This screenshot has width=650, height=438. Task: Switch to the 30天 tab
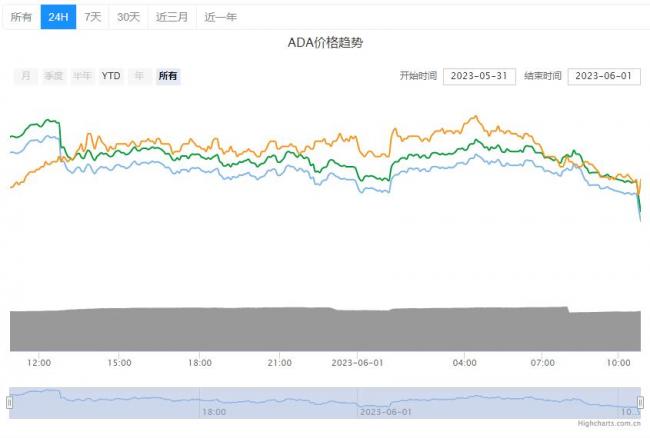[x=128, y=17]
